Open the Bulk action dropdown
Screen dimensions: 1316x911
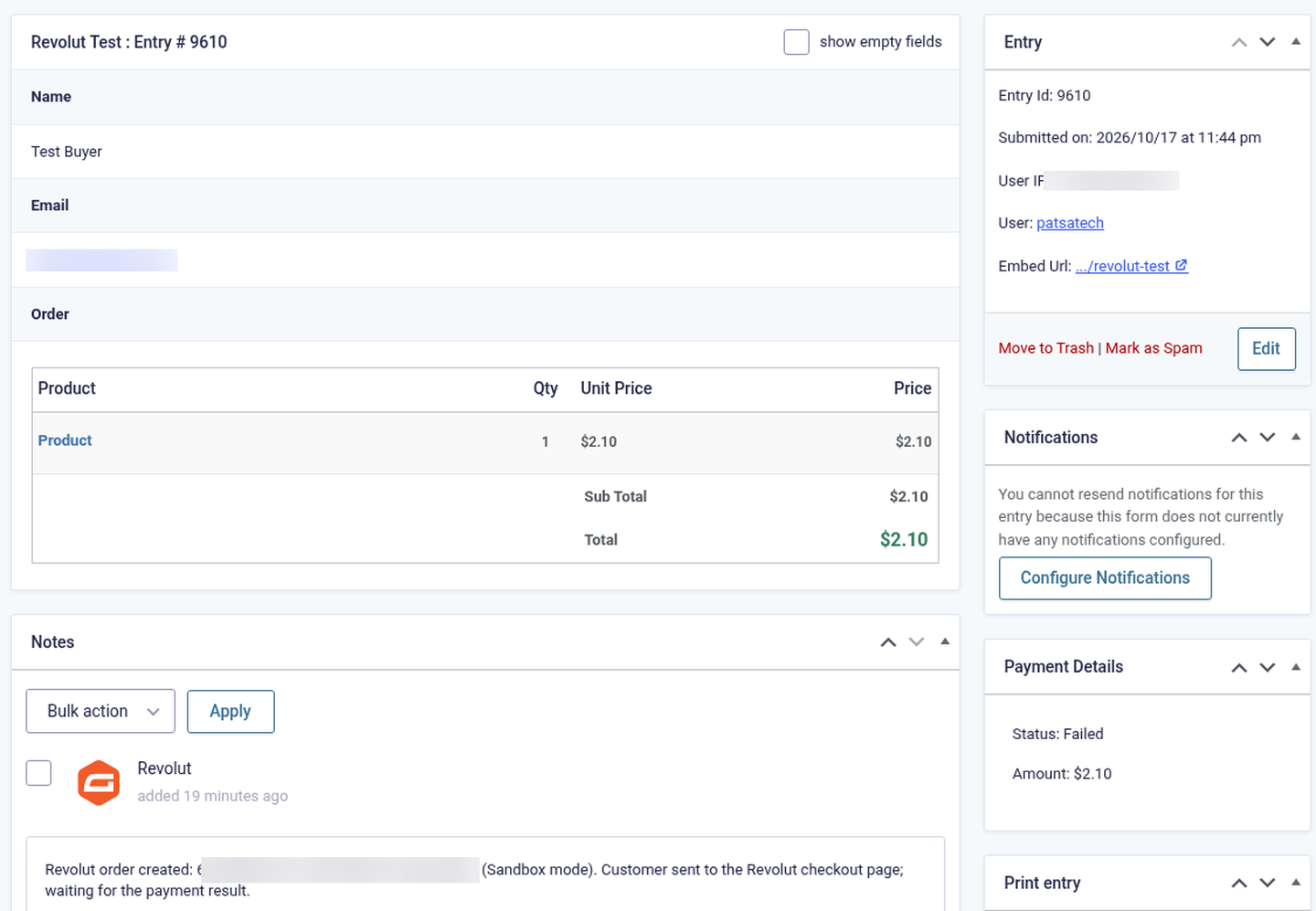[x=101, y=711]
